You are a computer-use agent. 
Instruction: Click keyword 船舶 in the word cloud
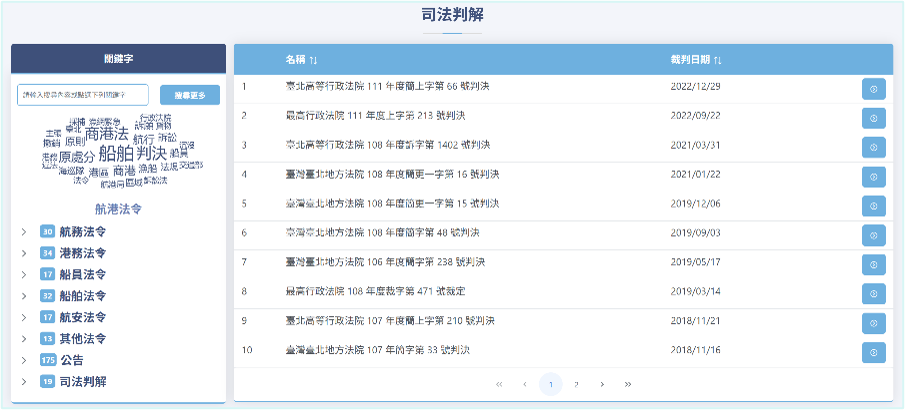coord(116,154)
